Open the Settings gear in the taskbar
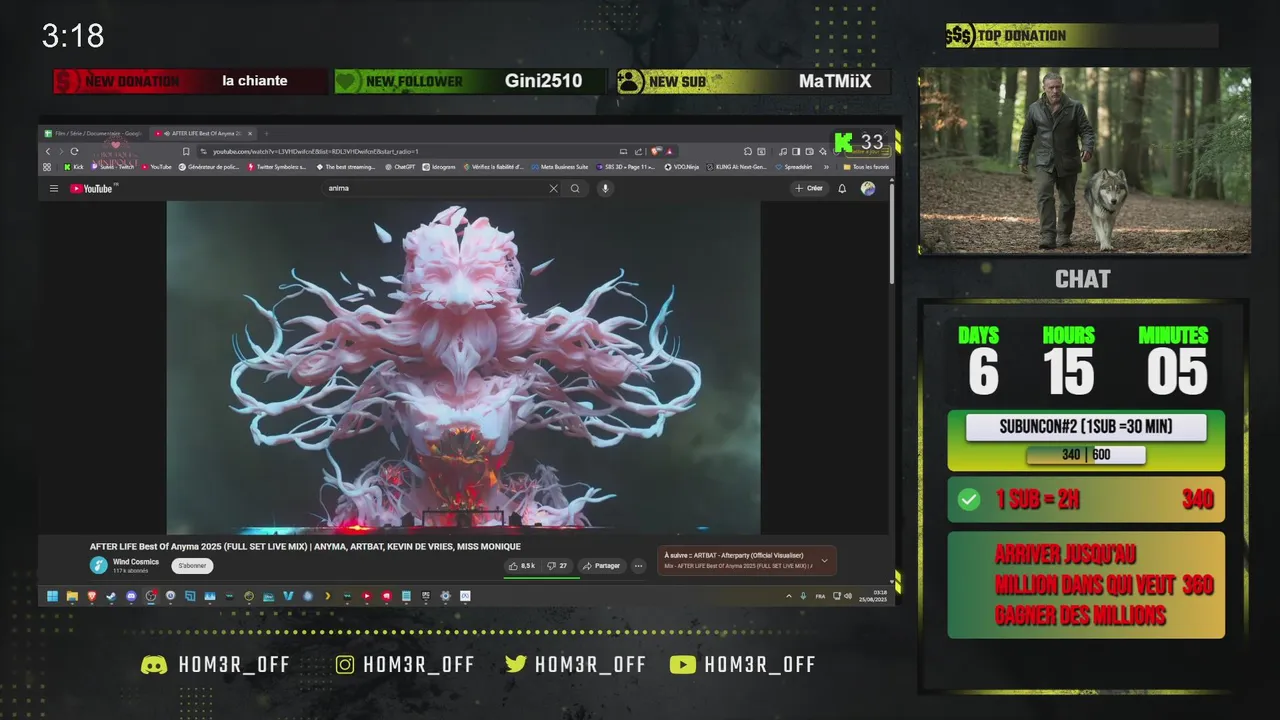 point(446,596)
